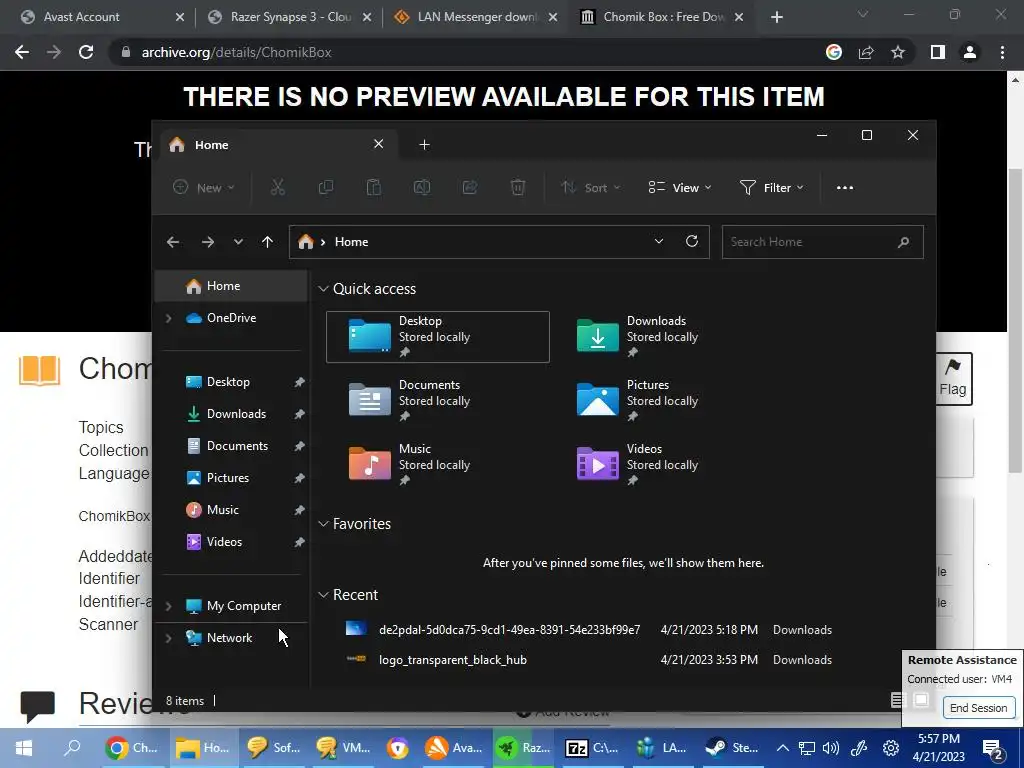Open the Steam taskbar button

click(732, 748)
